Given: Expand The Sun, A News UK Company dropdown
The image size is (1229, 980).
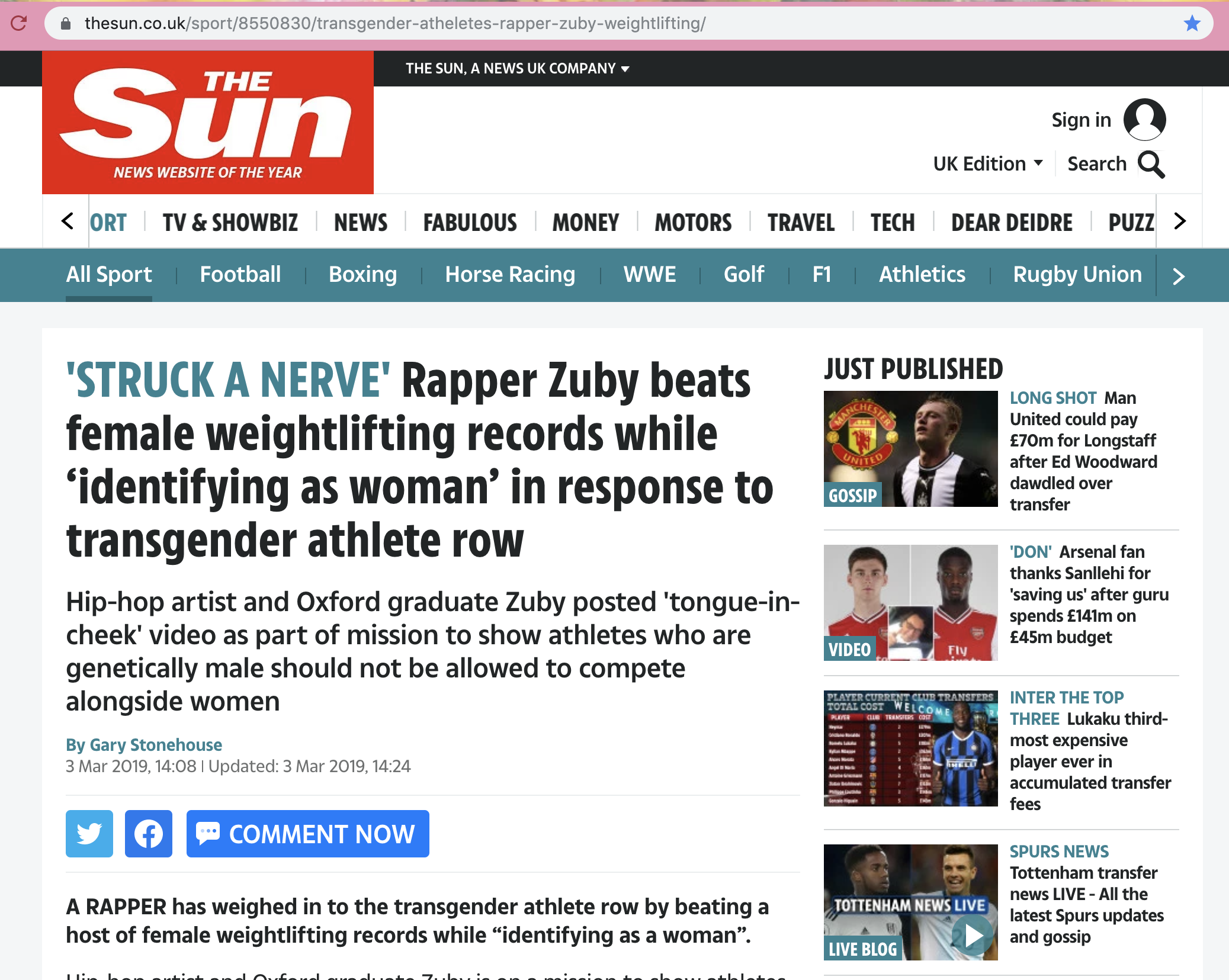Looking at the screenshot, I should pos(517,69).
